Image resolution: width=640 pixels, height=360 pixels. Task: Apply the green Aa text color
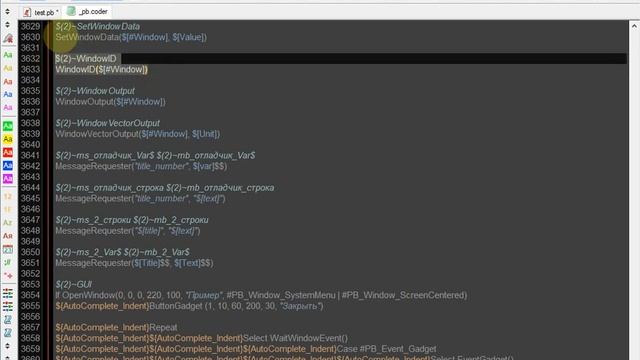click(x=8, y=55)
